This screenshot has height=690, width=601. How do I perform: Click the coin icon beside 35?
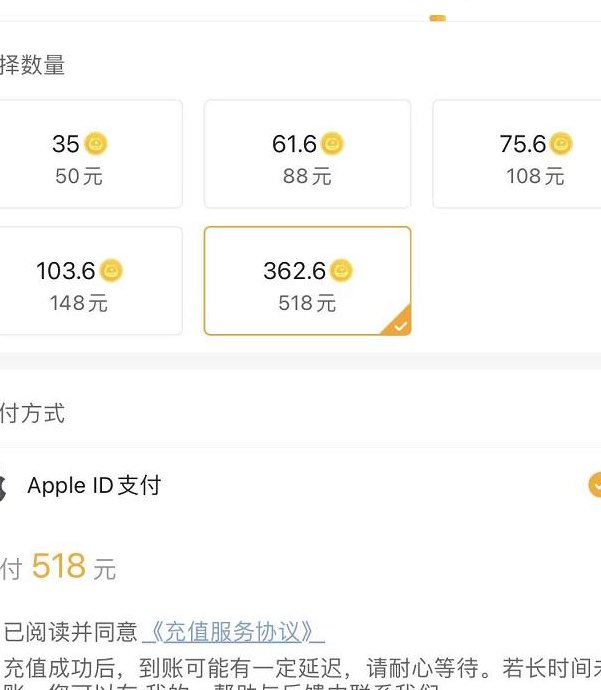(x=95, y=143)
